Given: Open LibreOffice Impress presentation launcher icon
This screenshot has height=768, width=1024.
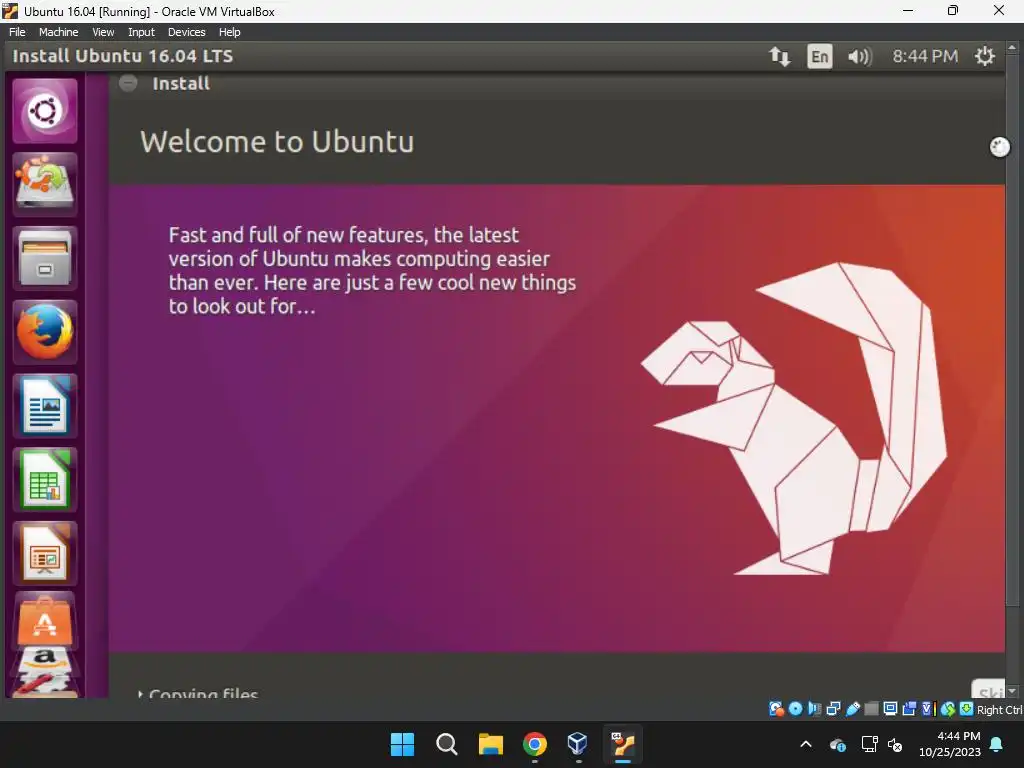Looking at the screenshot, I should click(44, 554).
